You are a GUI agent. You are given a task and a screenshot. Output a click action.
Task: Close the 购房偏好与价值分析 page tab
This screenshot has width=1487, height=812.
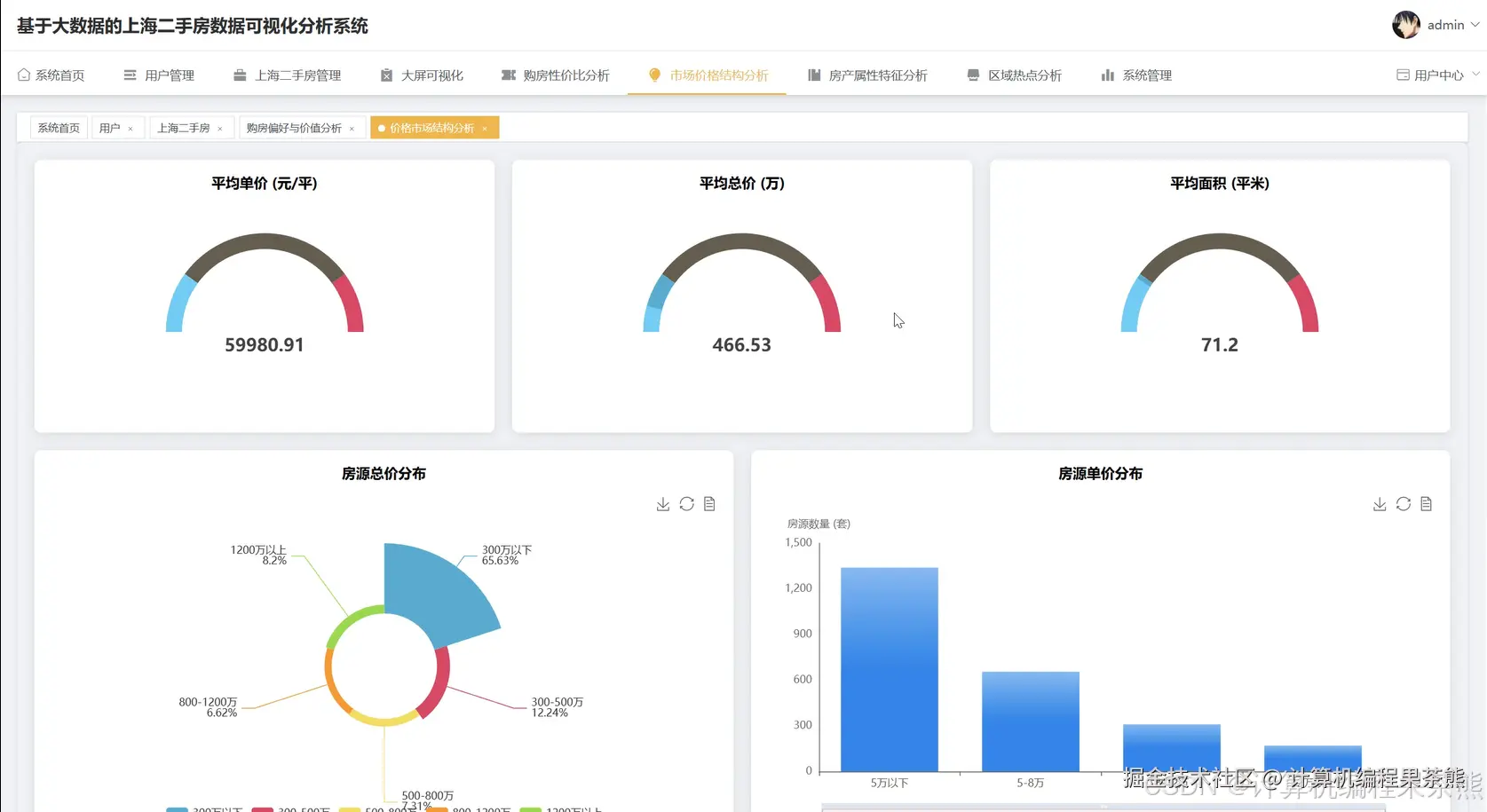pyautogui.click(x=352, y=129)
